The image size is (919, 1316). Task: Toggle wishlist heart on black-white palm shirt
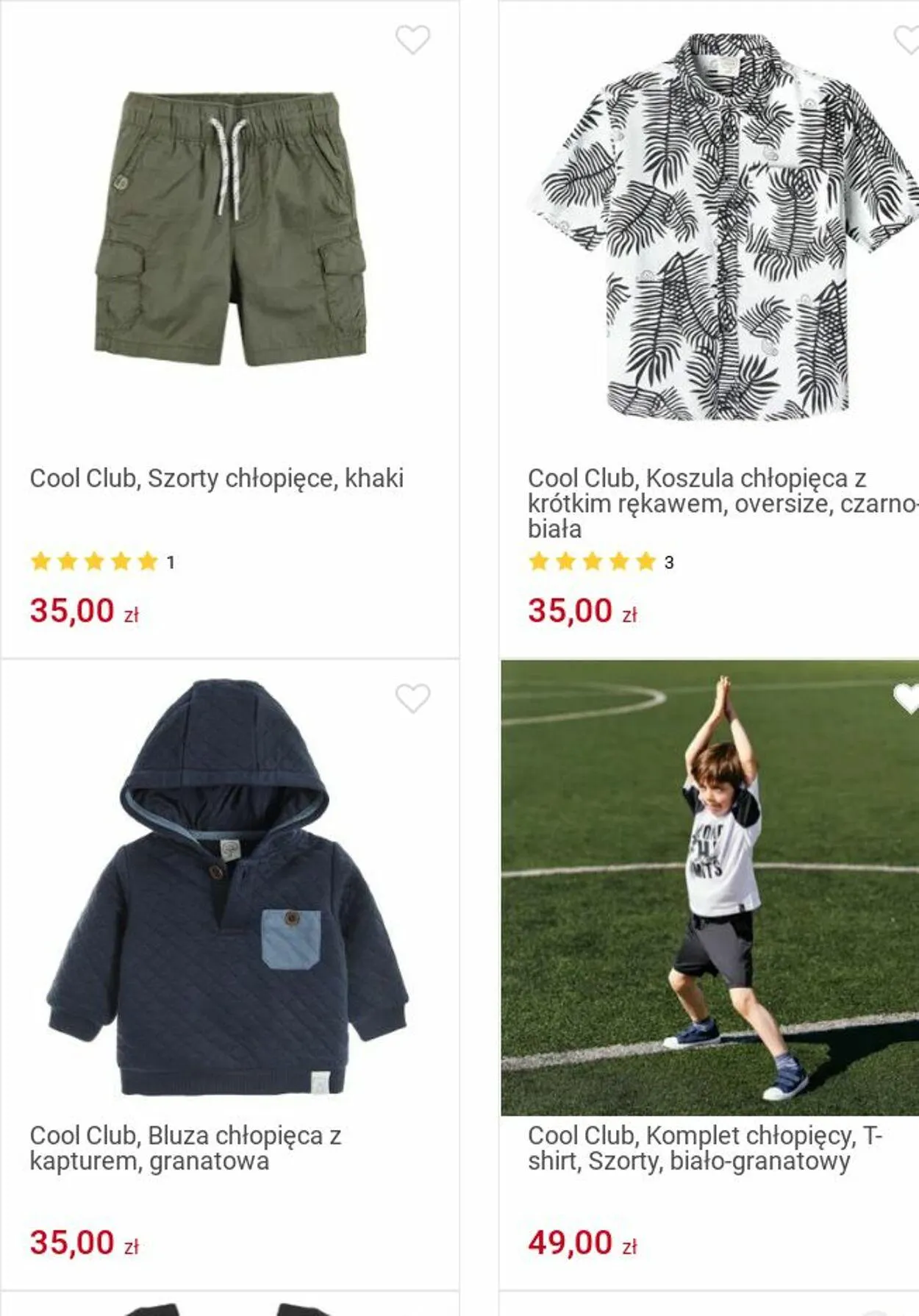point(906,40)
